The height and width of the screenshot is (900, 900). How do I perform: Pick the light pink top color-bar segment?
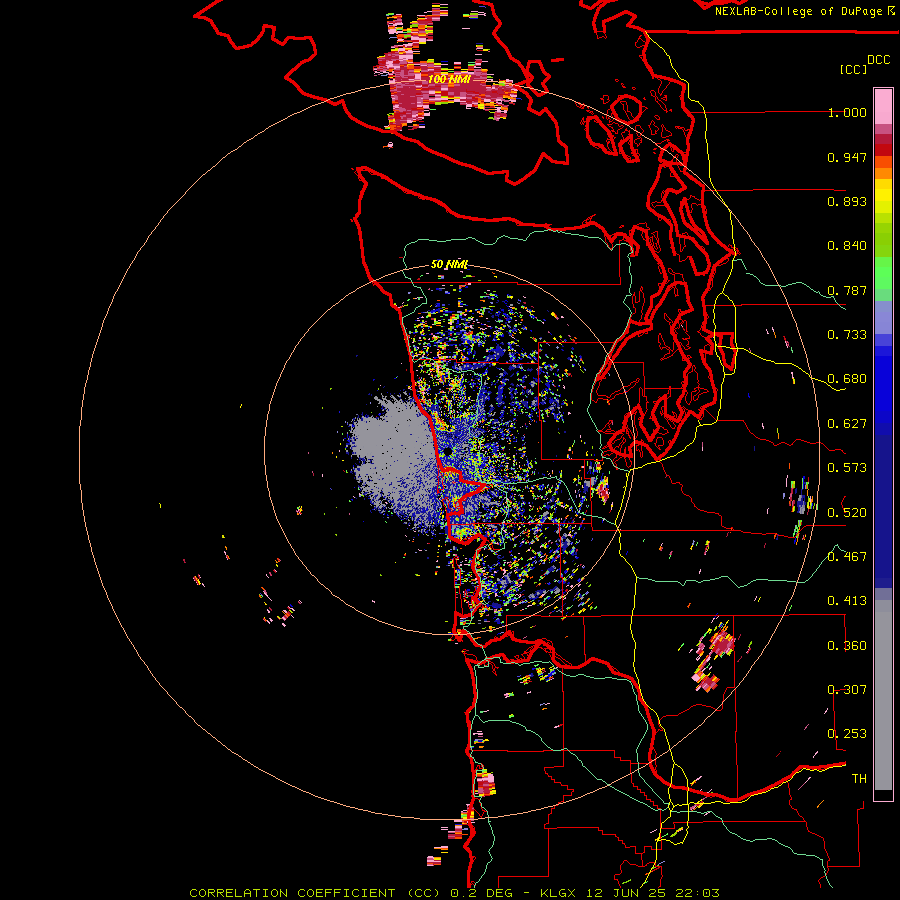pyautogui.click(x=883, y=106)
